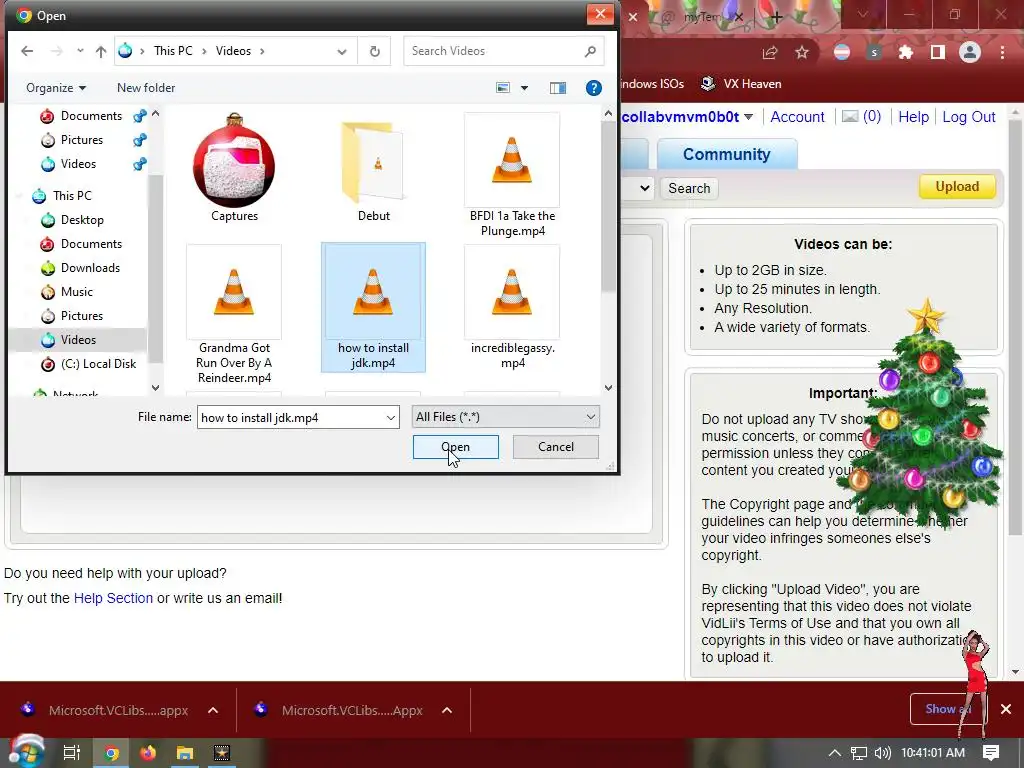Open File Explorer from the taskbar
Screen dimensions: 1024x768
[x=185, y=753]
